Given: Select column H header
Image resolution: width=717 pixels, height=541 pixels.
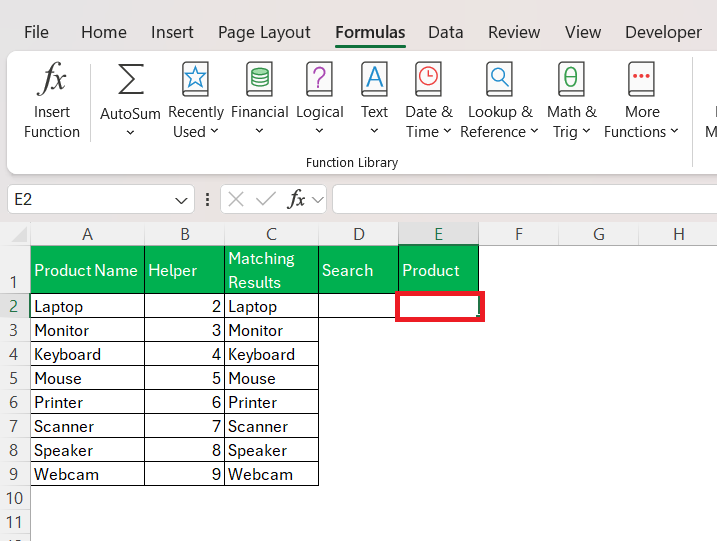Looking at the screenshot, I should pos(679,234).
